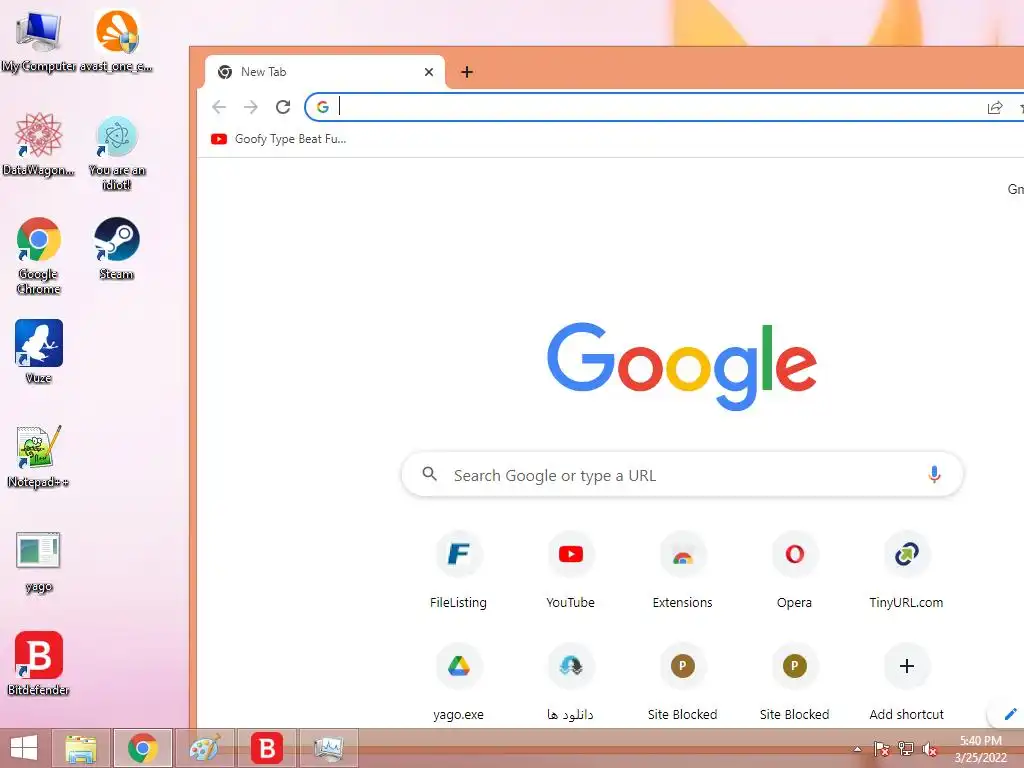
Task: Open the first Site Blocked shortcut
Action: pyautogui.click(x=682, y=684)
